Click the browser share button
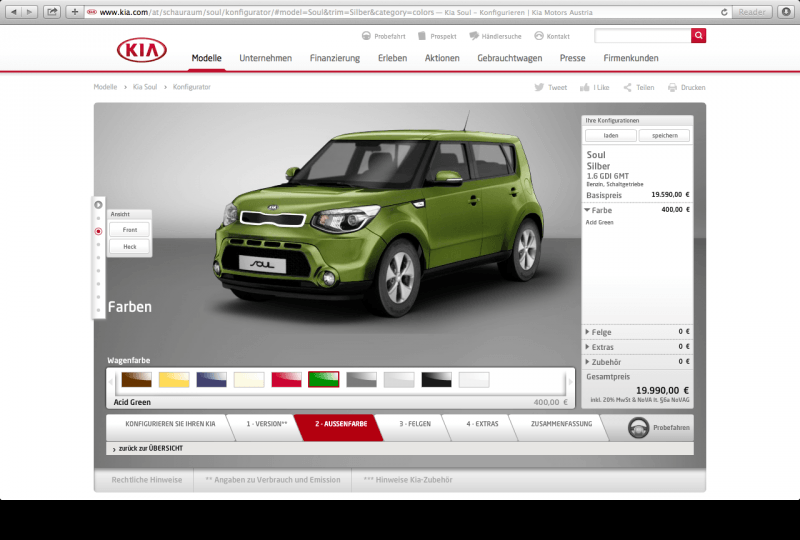This screenshot has height=540, width=800. click(52, 12)
